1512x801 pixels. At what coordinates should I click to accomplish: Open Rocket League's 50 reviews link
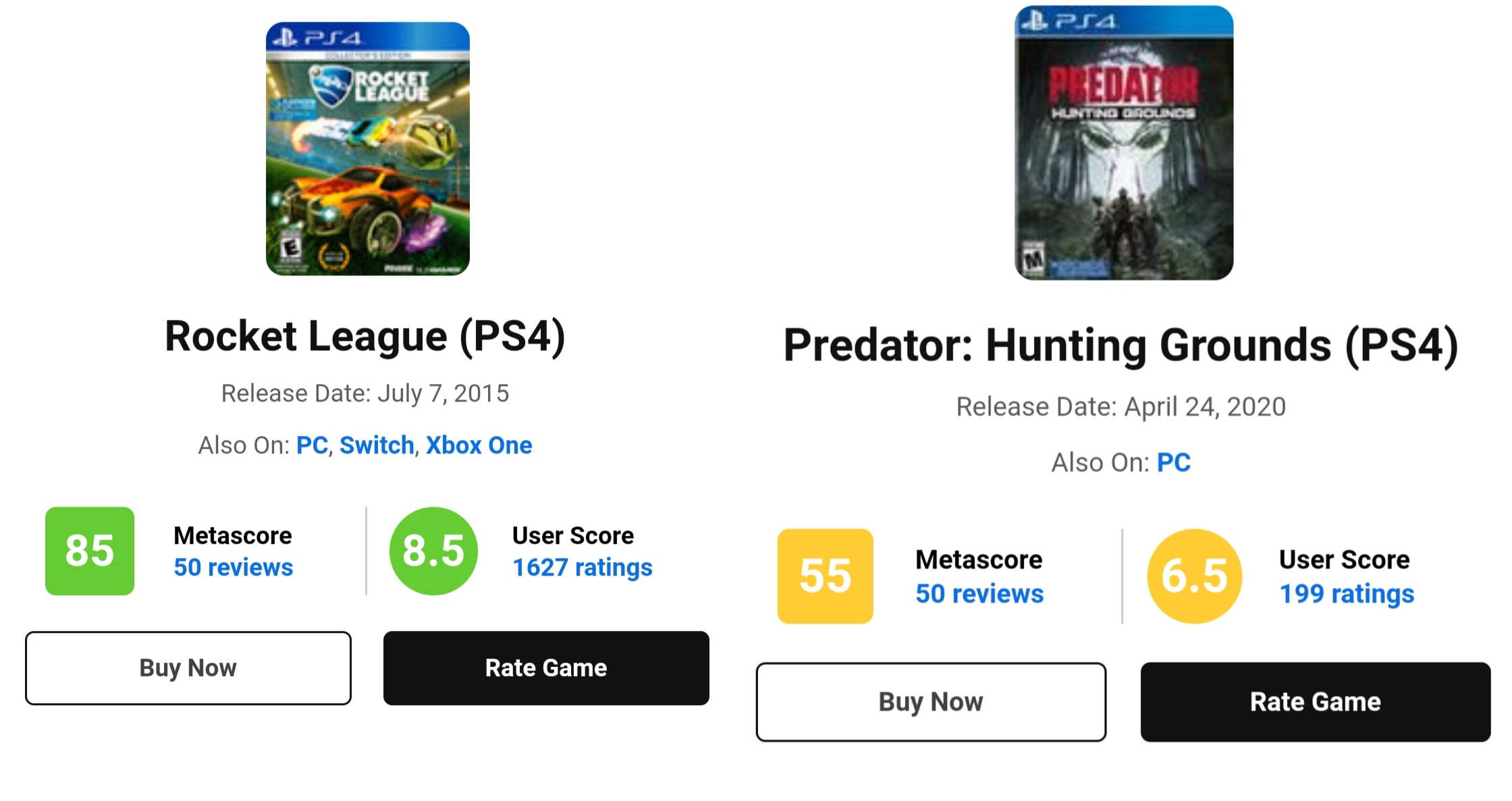(233, 568)
